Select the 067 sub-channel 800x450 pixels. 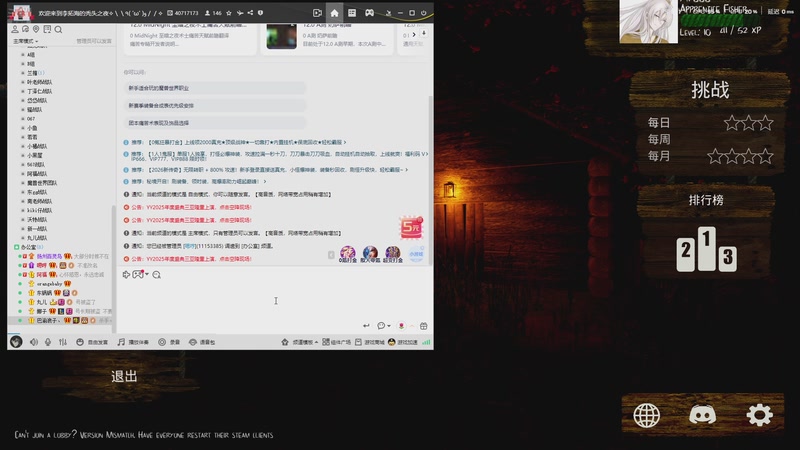click(x=31, y=119)
